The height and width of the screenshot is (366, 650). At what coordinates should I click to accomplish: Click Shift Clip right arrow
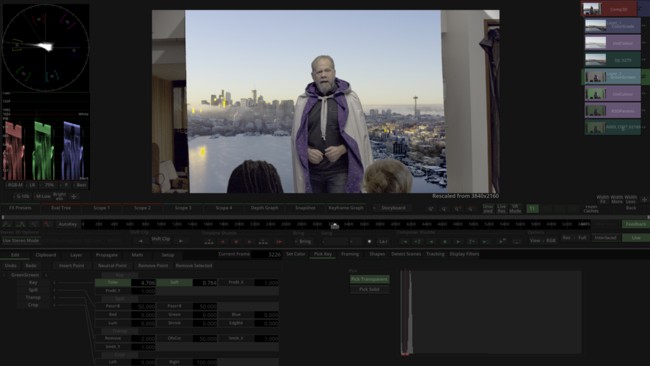180,240
